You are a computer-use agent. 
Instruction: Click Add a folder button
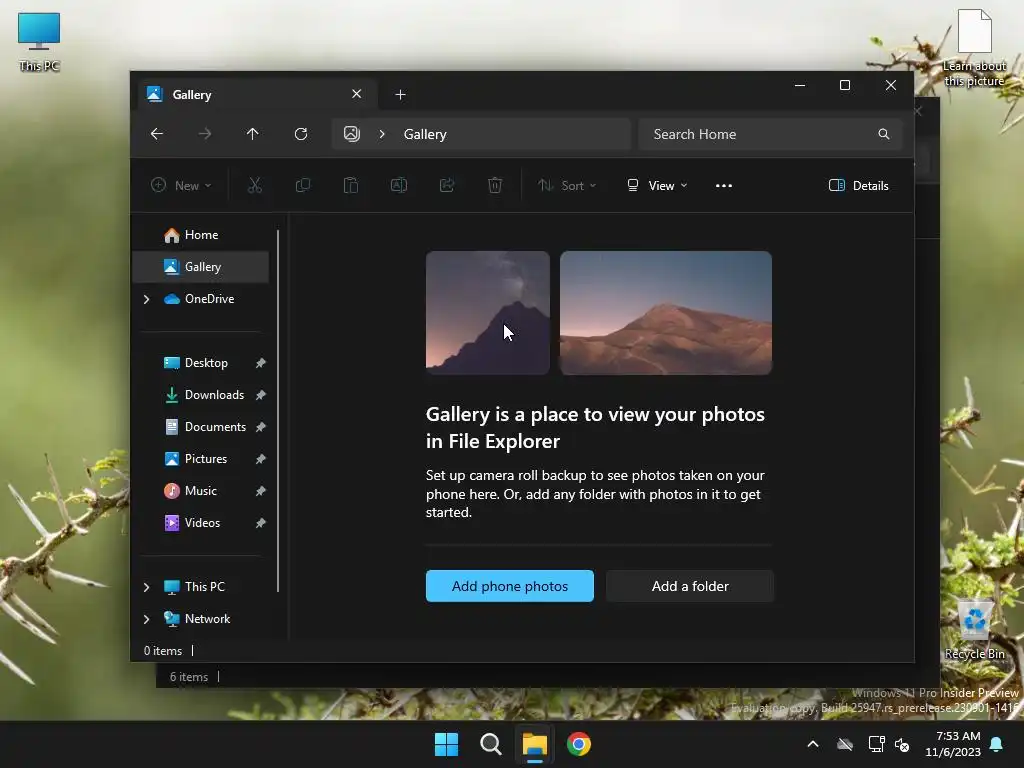point(690,586)
